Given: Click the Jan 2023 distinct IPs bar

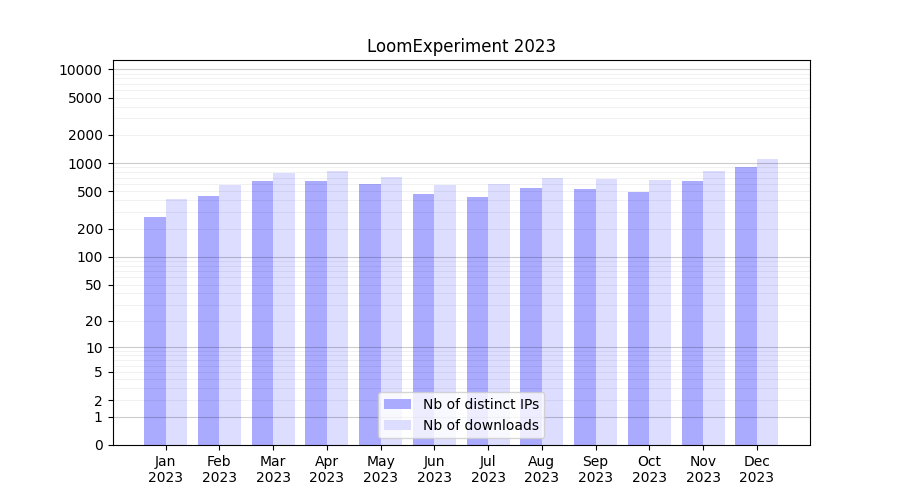Looking at the screenshot, I should click(155, 330).
